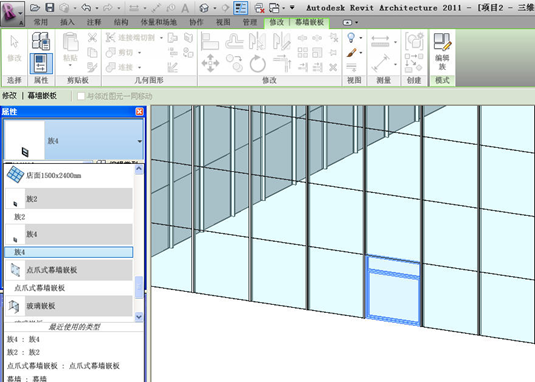Click the Undo arrow icon
The height and width of the screenshot is (382, 535).
point(86,8)
